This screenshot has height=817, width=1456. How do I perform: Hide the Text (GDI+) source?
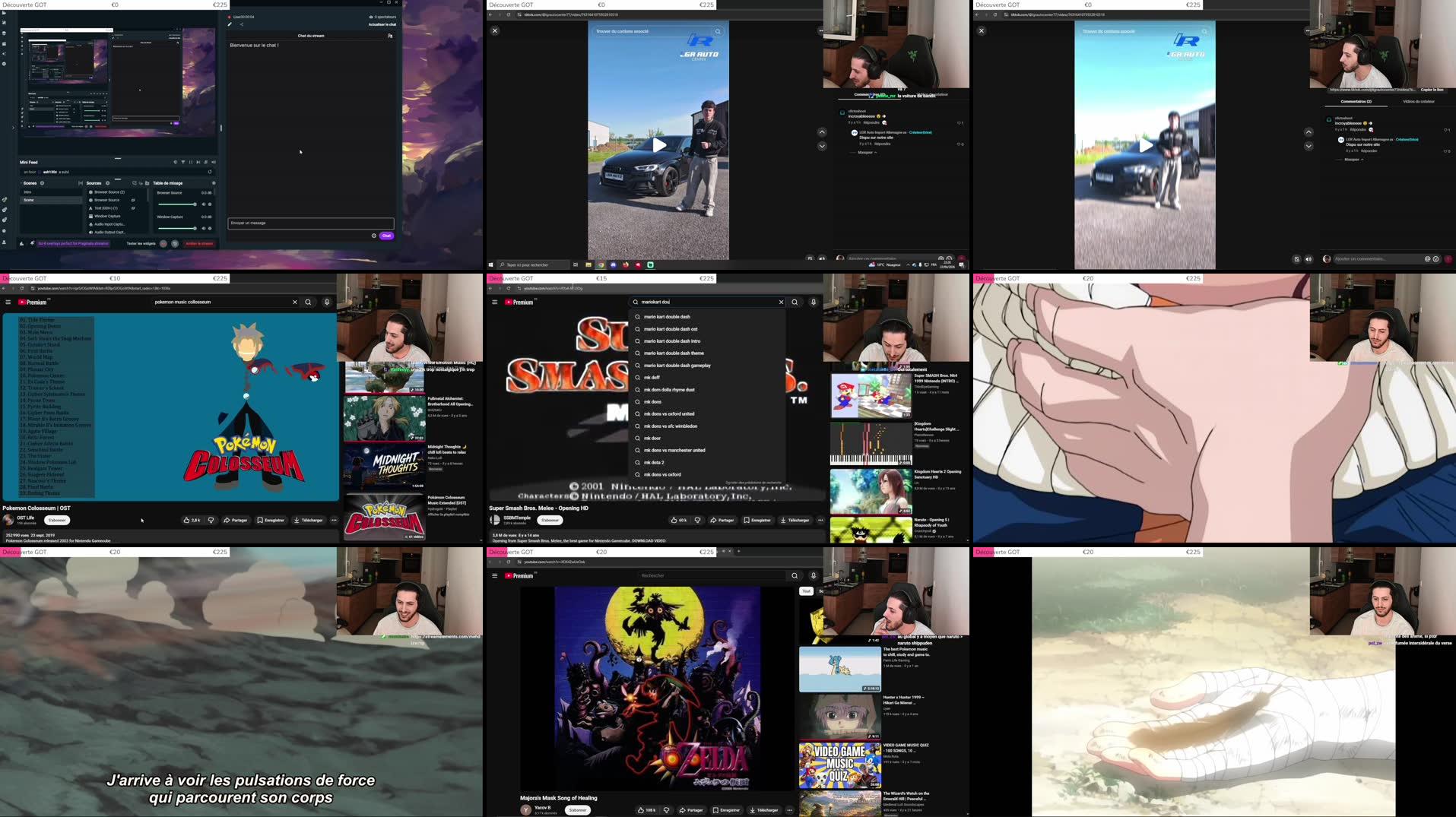click(x=133, y=208)
